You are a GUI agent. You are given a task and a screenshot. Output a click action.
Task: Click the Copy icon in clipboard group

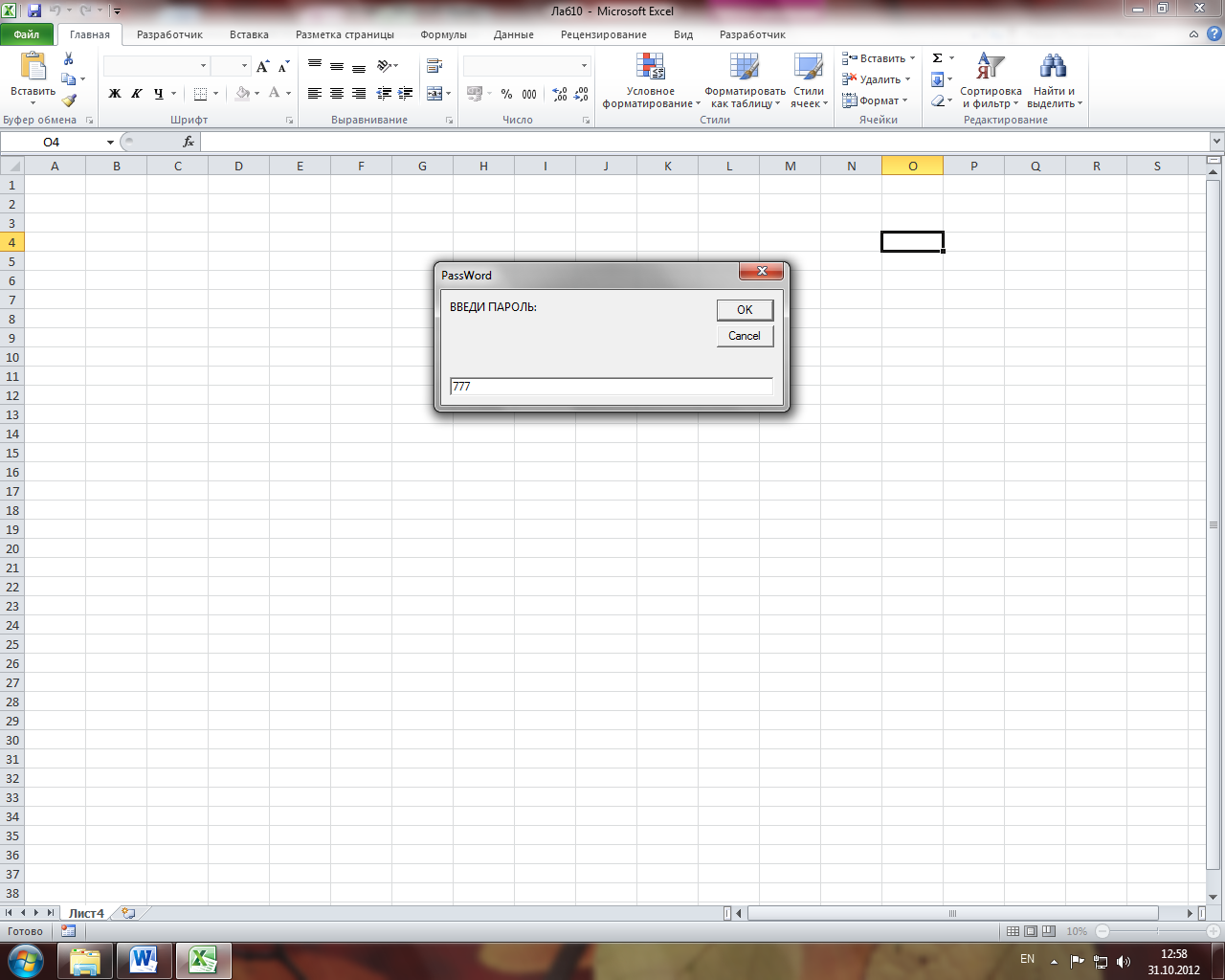69,79
